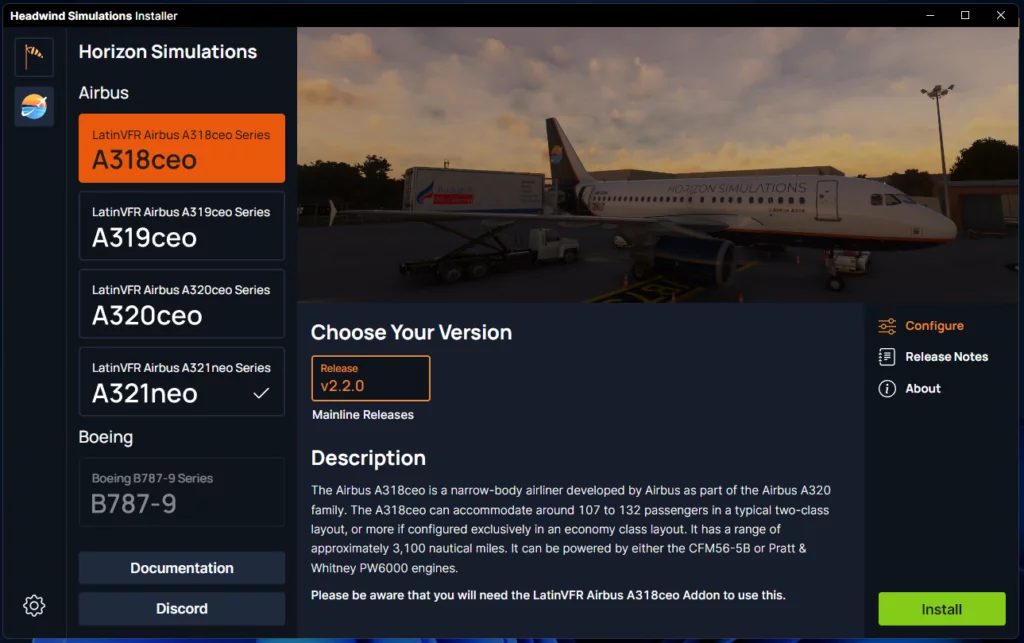Click the Configure sliders icon
Image resolution: width=1024 pixels, height=643 pixels.
coord(887,326)
